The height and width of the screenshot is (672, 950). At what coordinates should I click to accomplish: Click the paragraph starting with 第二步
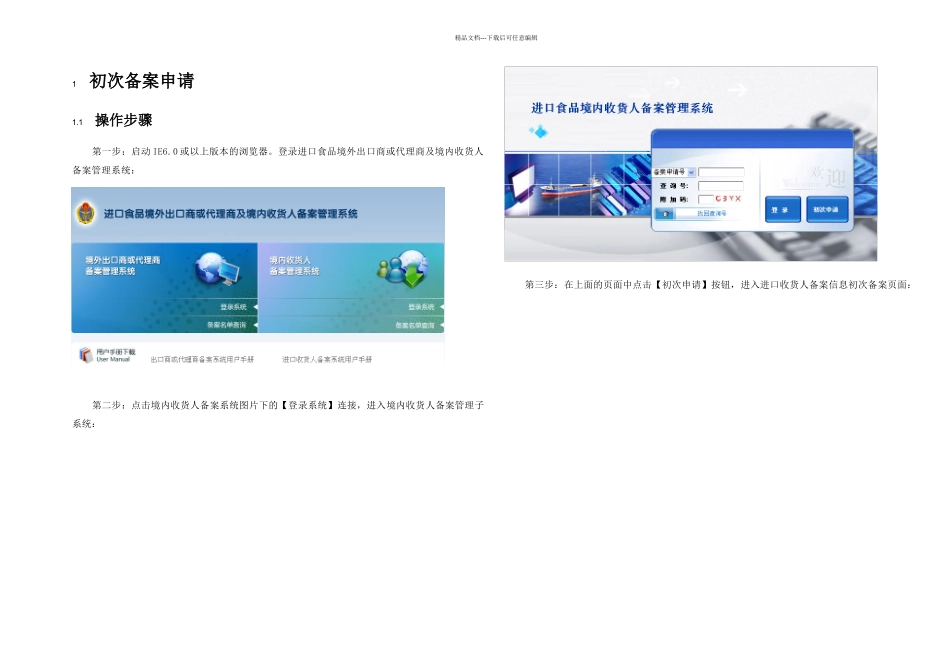(278, 414)
